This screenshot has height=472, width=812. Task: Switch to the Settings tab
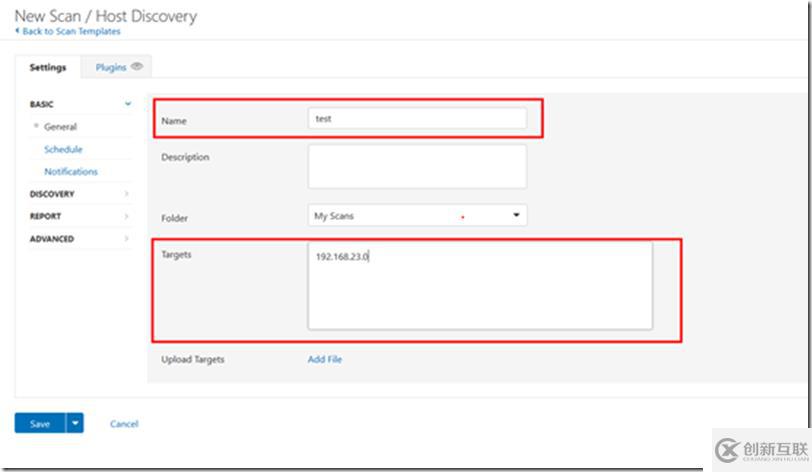pos(48,68)
